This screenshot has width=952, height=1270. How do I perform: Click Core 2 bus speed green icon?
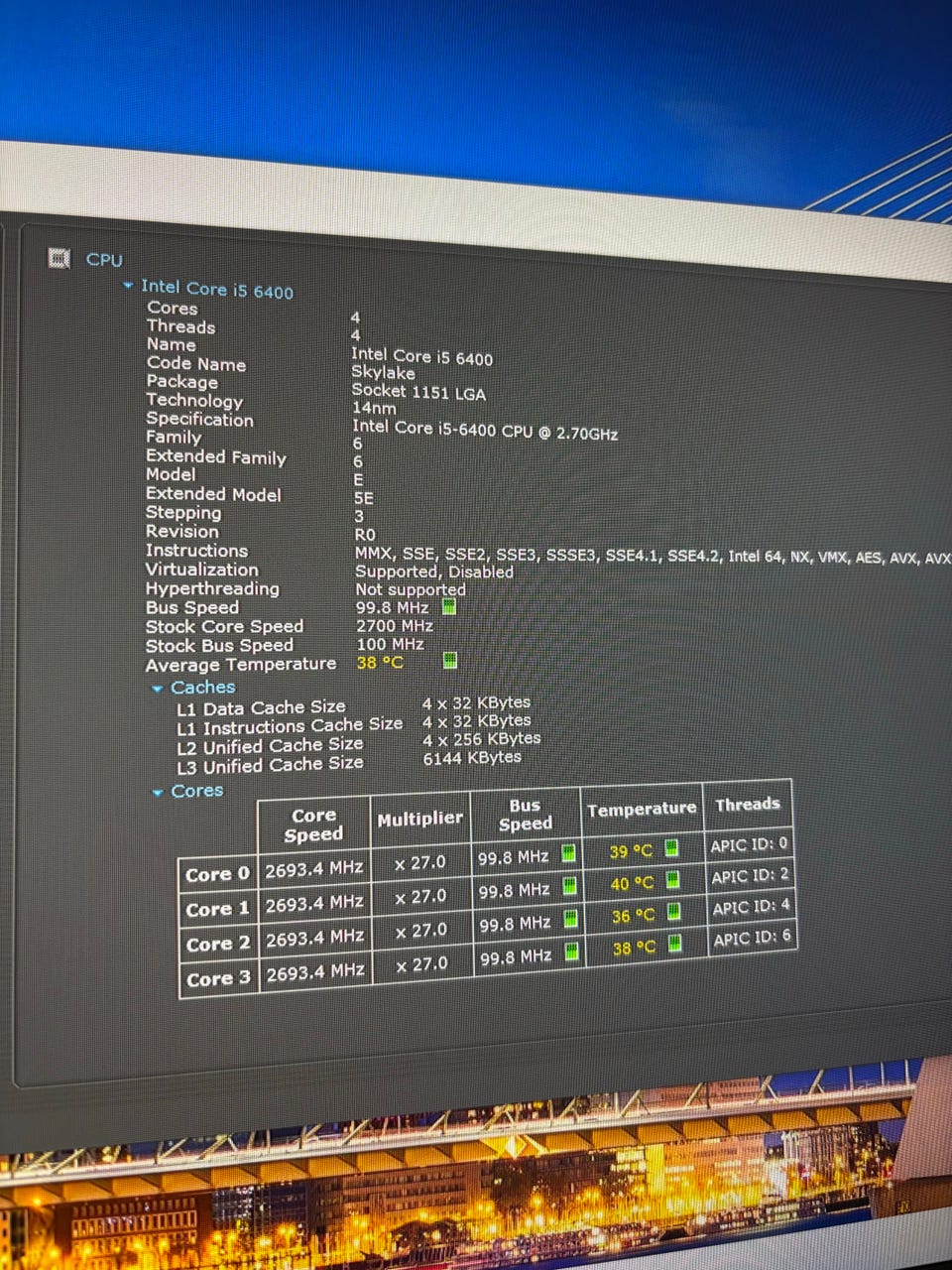point(570,920)
